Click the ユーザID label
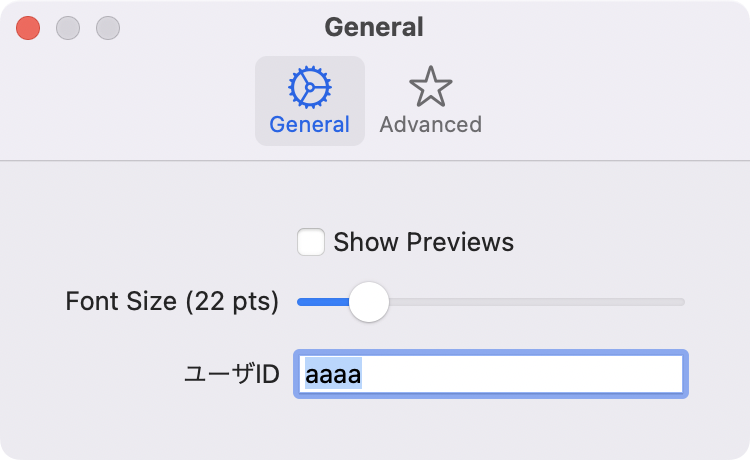750x460 pixels. tap(232, 374)
